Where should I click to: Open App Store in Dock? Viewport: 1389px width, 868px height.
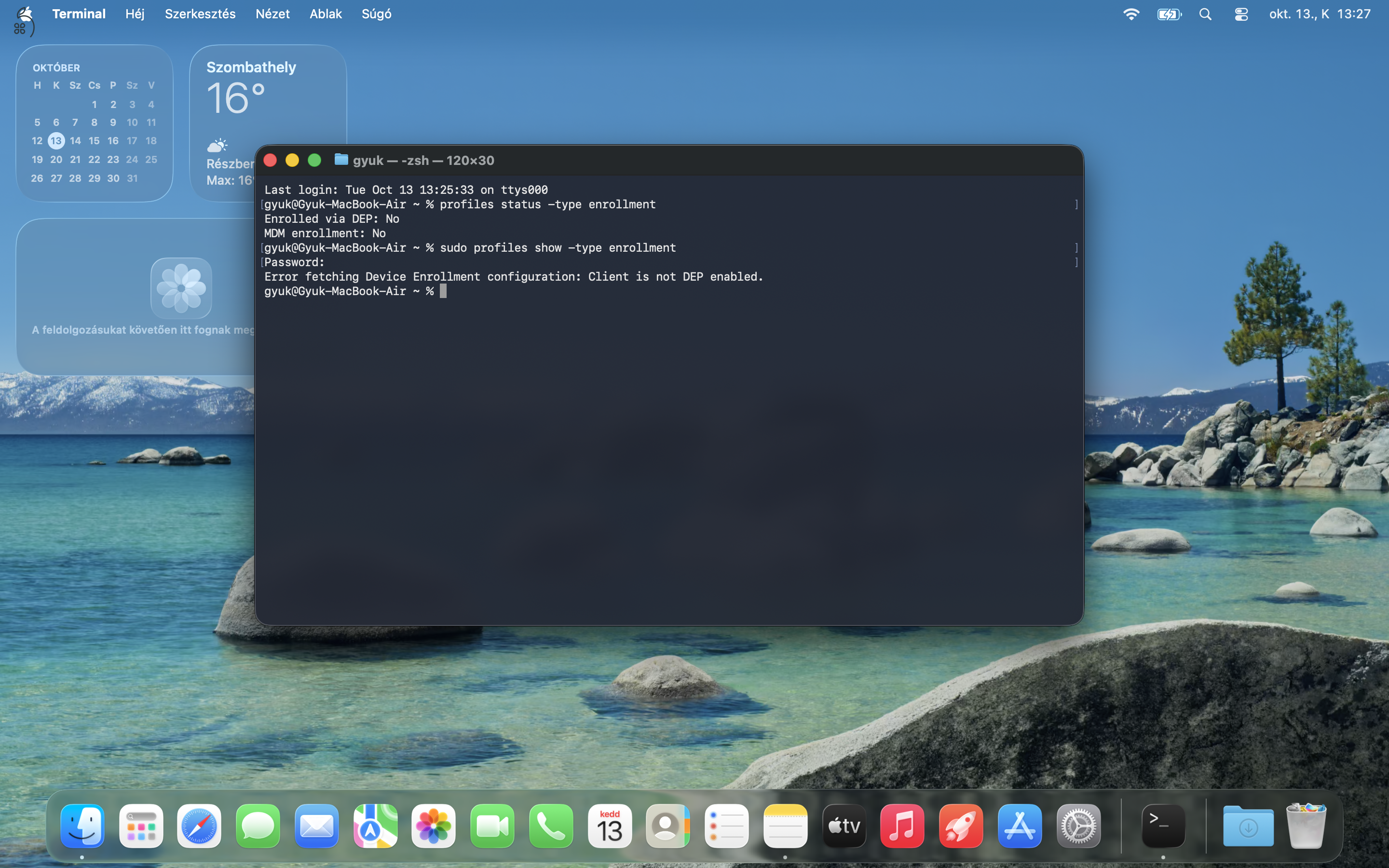pos(1020,826)
